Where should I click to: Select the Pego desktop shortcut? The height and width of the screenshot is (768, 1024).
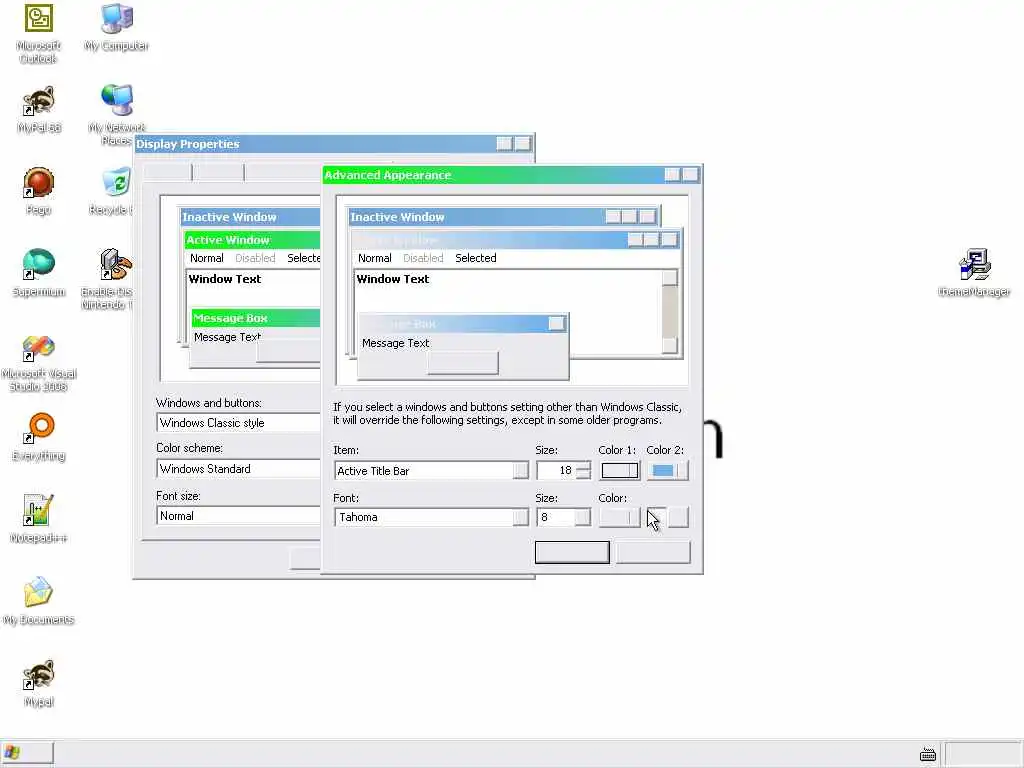[39, 191]
